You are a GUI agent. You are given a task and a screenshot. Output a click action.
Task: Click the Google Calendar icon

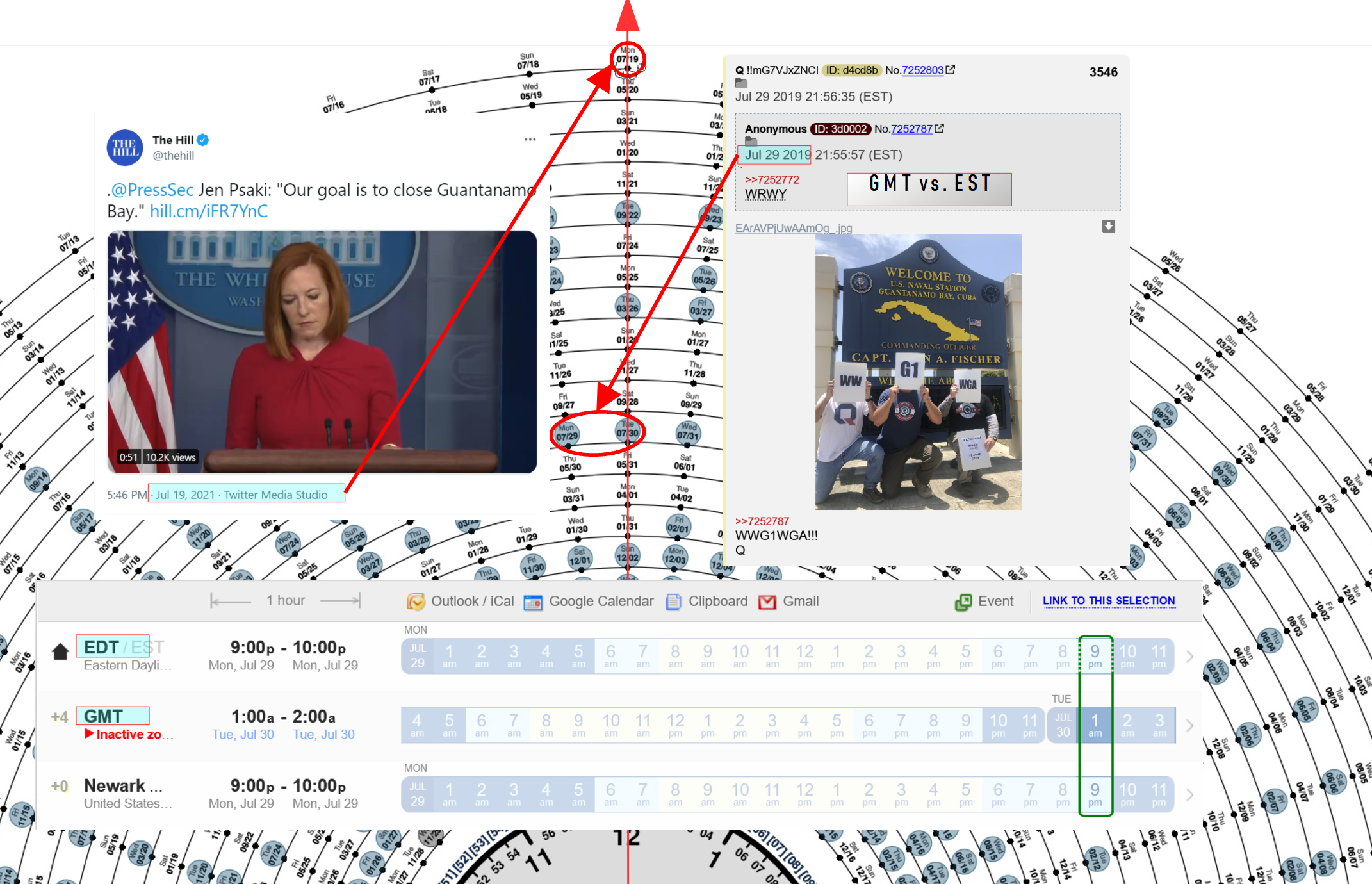click(533, 602)
